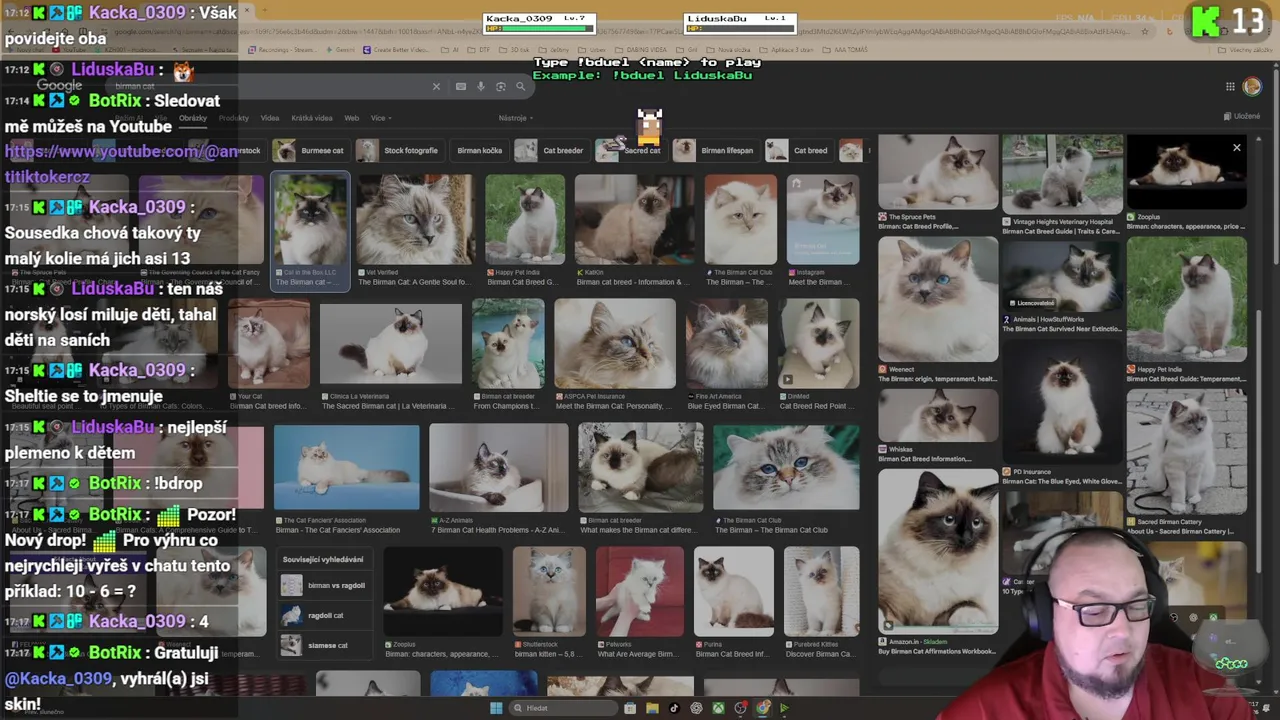Open Shutterstock birman kitten image
The height and width of the screenshot is (720, 1280).
point(548,591)
